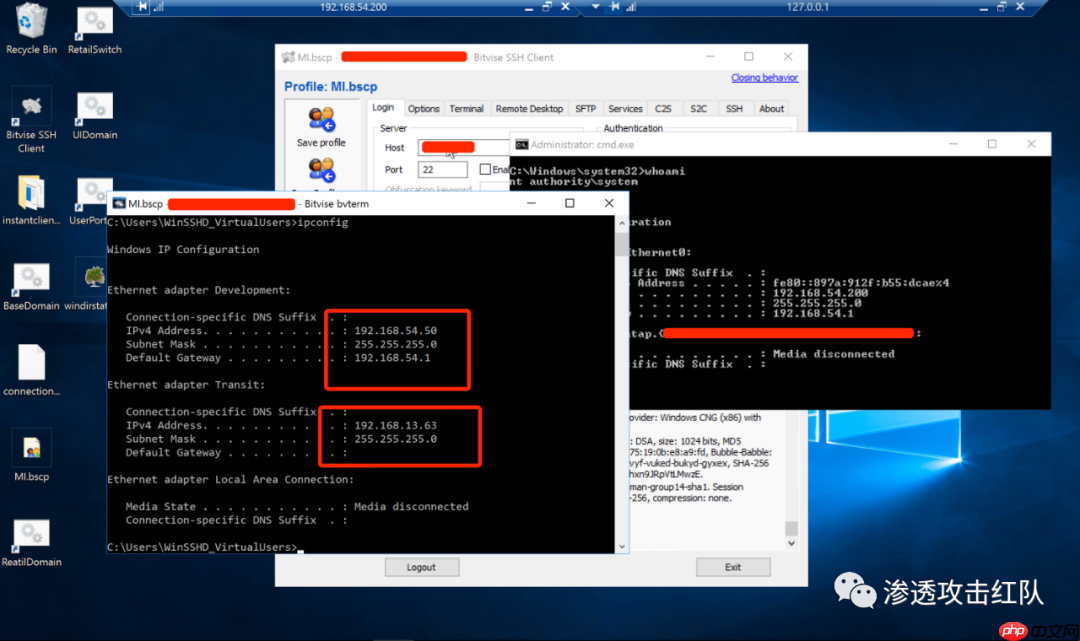Restore the 192.168.54.200 session window
This screenshot has width=1080, height=641.
[x=547, y=7]
